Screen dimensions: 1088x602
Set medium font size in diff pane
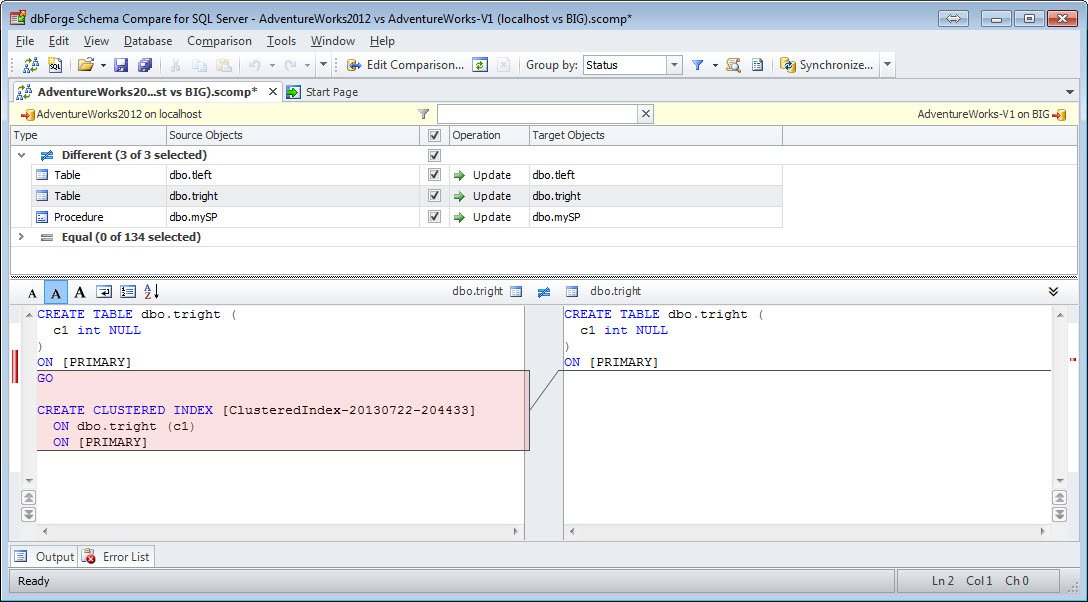pos(56,293)
